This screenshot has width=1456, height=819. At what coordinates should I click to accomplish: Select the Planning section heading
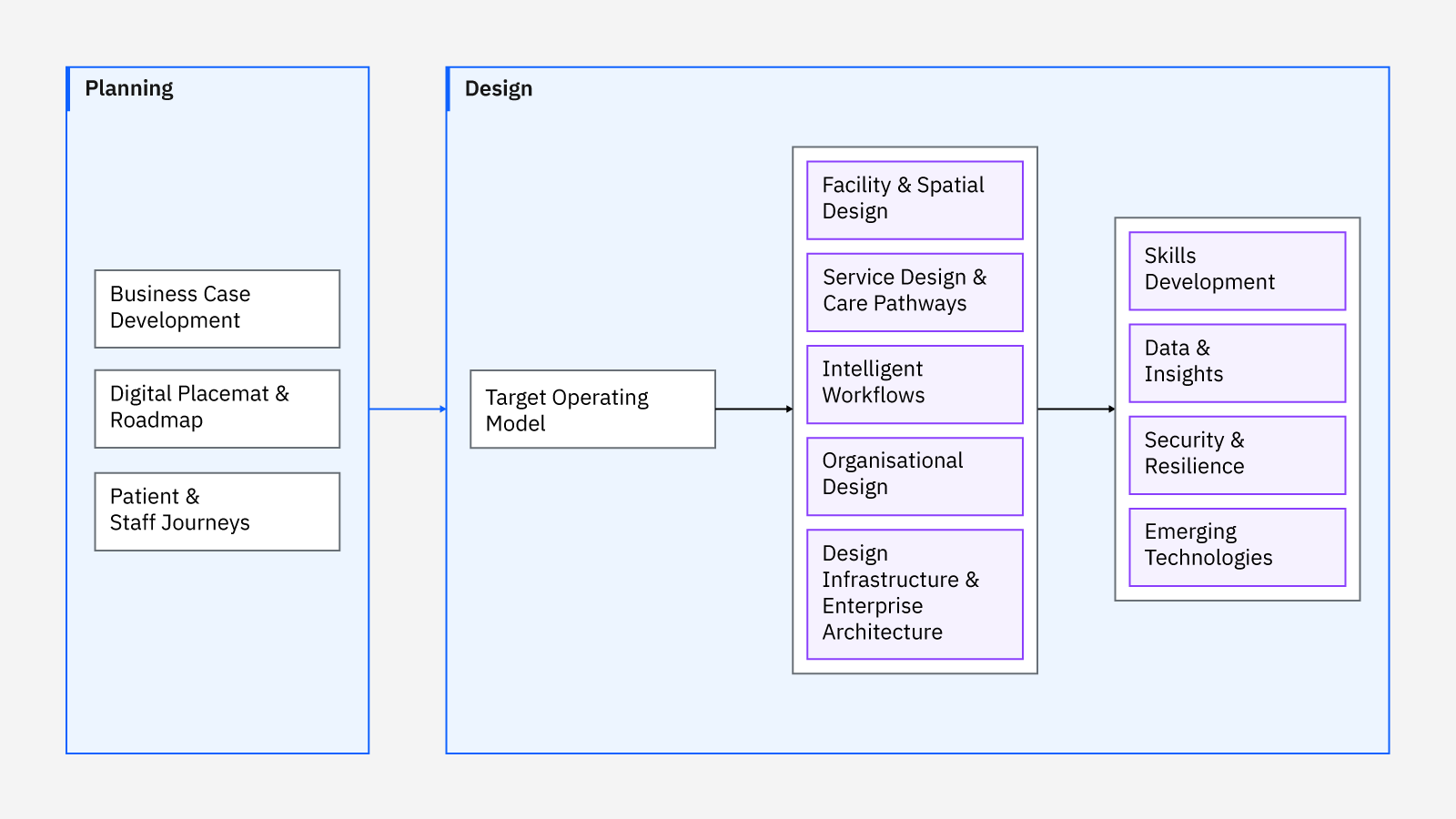click(x=129, y=89)
